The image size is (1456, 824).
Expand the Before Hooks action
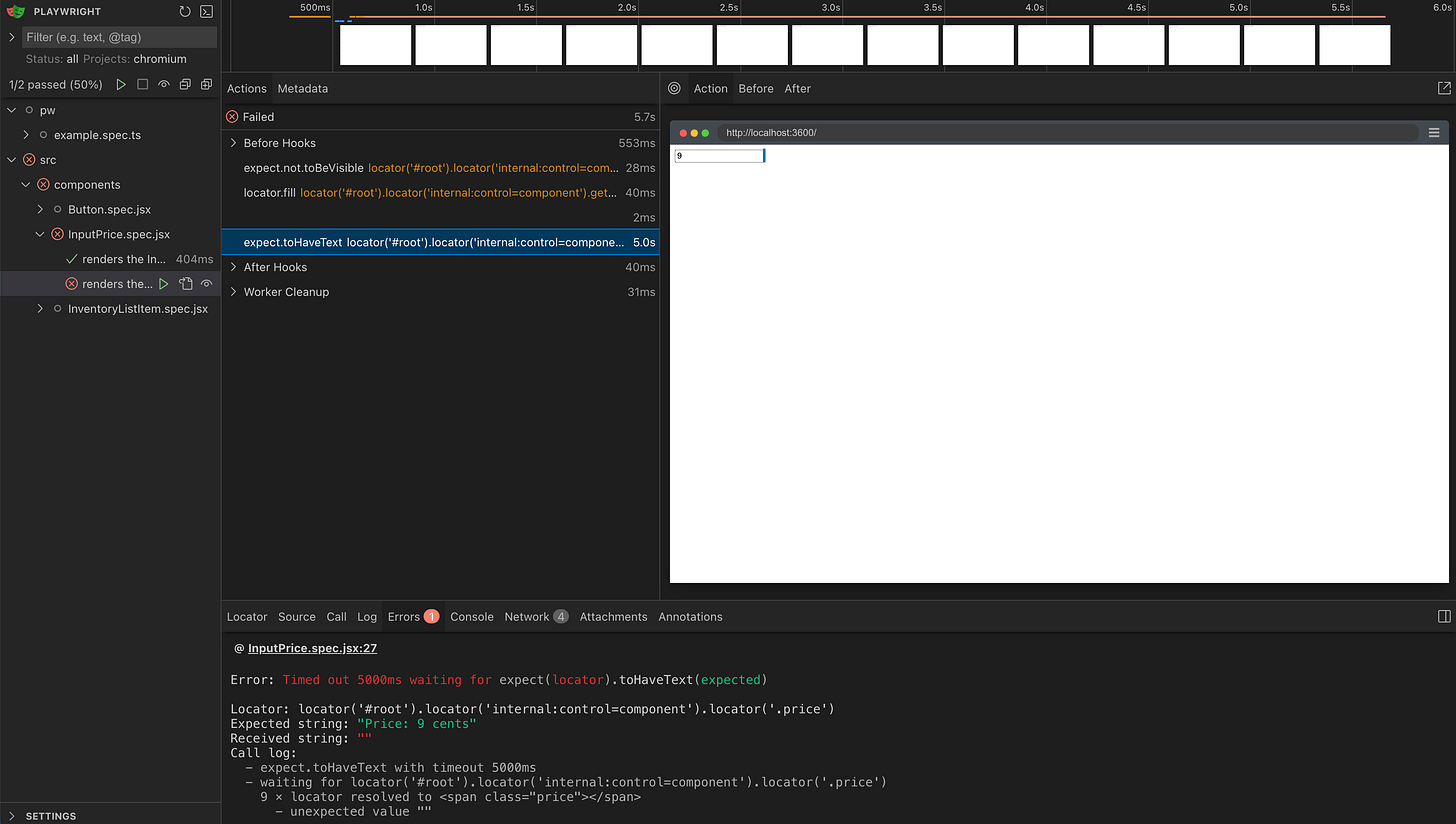(233, 143)
